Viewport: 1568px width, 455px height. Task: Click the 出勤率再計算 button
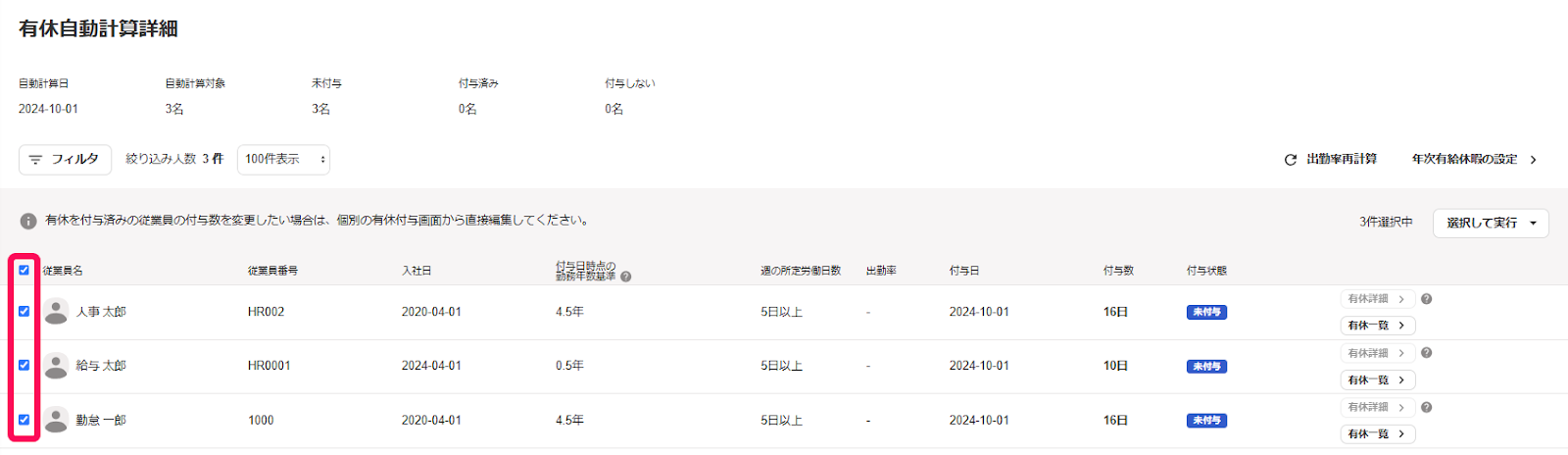(1331, 159)
